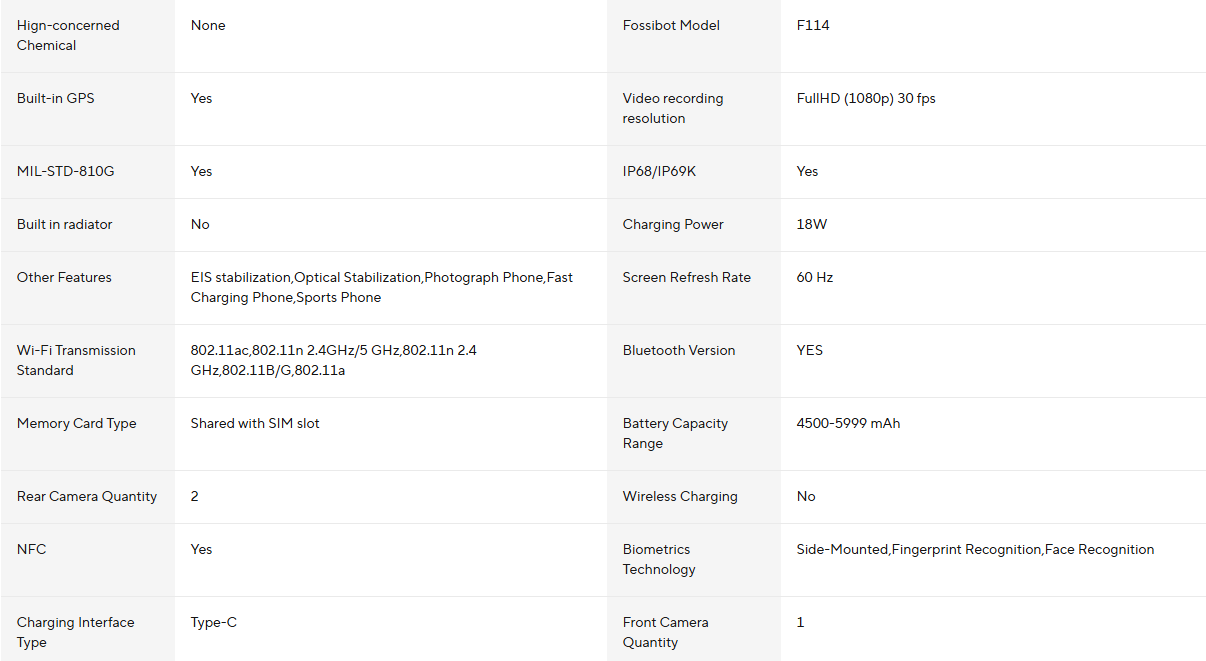
Task: Click the 802.11ac Wi-Fi standards value
Action: (x=333, y=360)
